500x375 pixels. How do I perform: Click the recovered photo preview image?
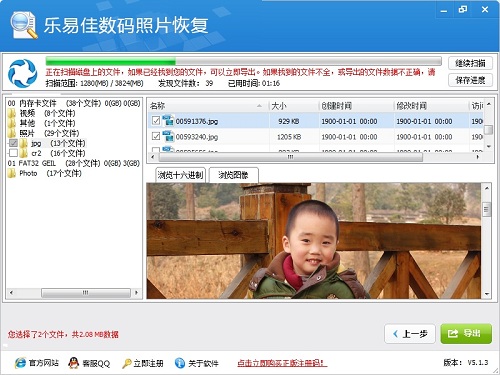point(314,241)
